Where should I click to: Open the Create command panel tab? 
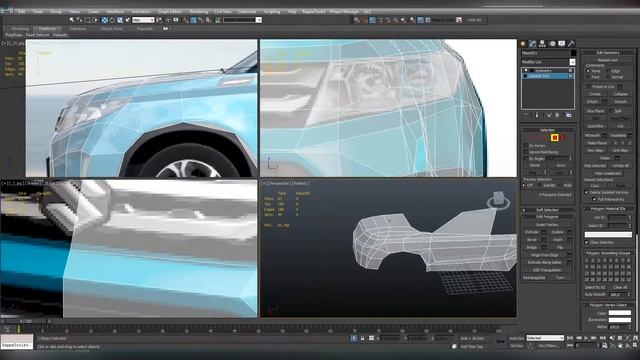click(523, 44)
